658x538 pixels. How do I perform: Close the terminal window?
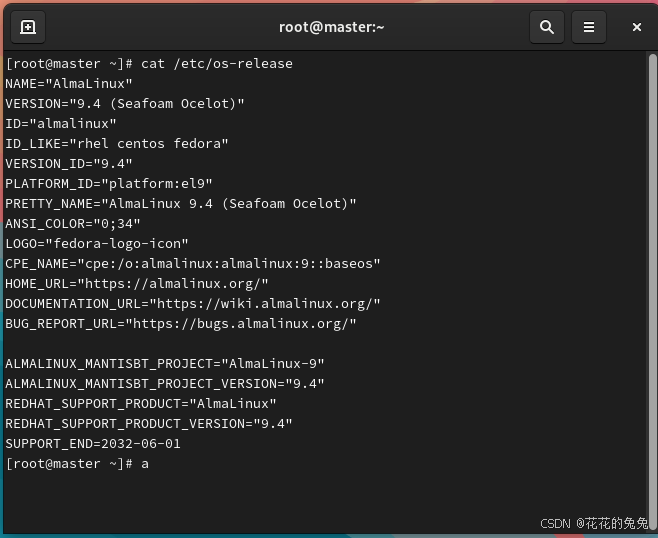pyautogui.click(x=637, y=27)
